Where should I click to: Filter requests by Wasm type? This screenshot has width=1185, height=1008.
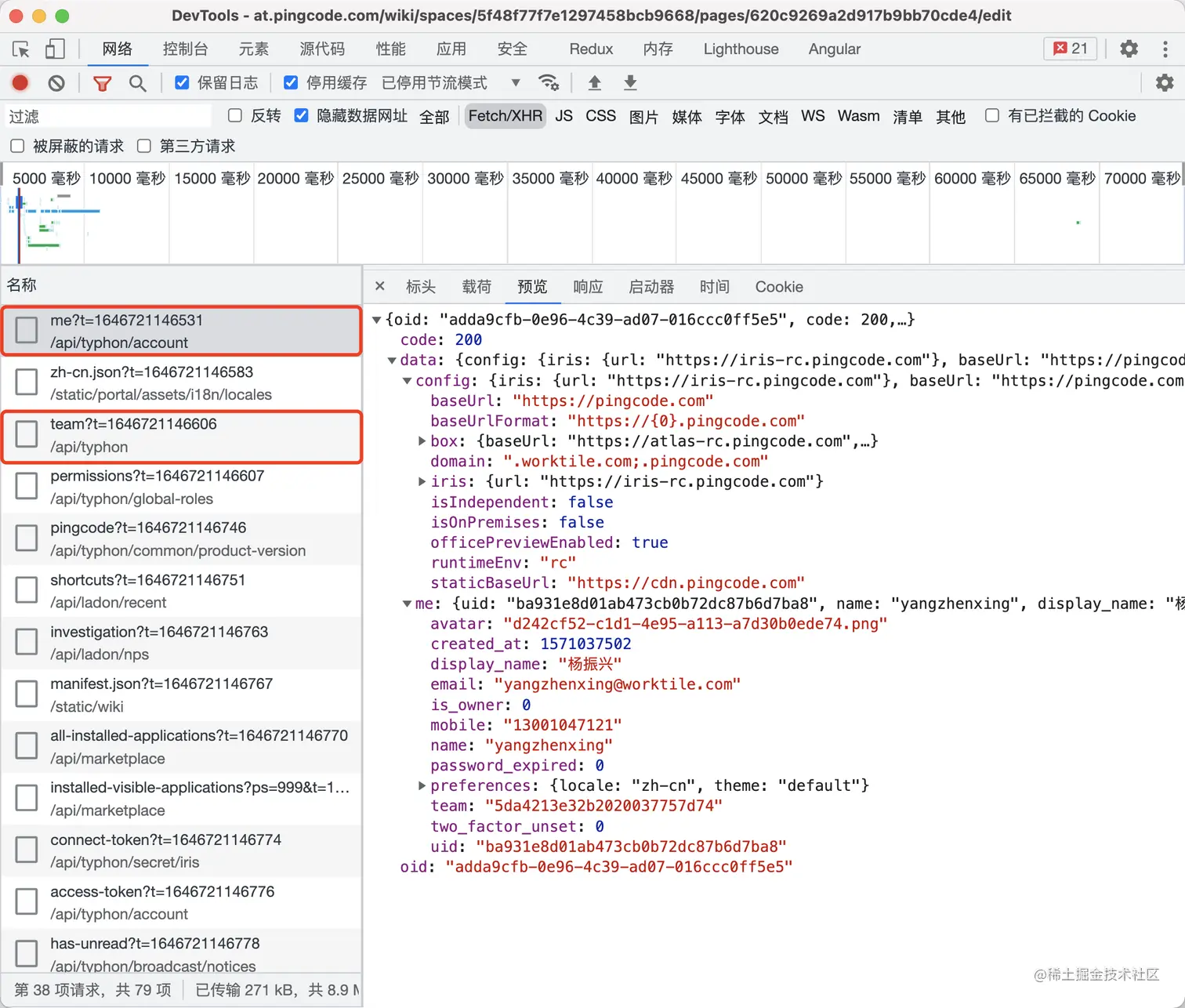pyautogui.click(x=858, y=116)
